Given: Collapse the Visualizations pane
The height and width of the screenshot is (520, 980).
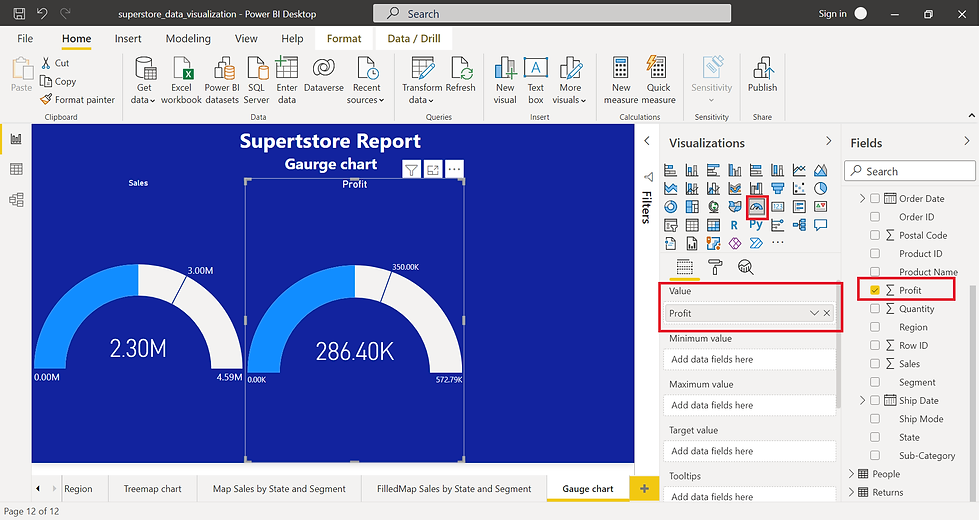Looking at the screenshot, I should [829, 141].
